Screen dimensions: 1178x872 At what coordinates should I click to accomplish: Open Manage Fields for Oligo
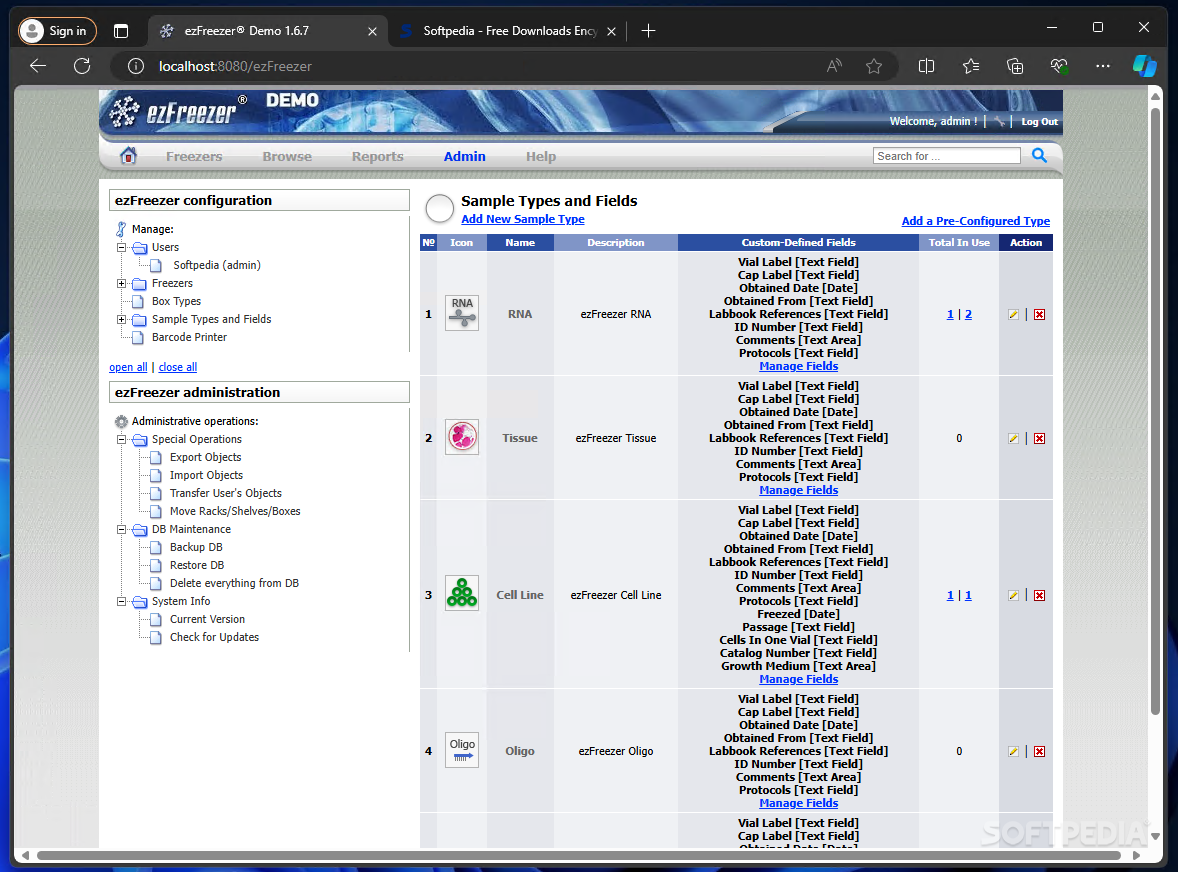(x=799, y=804)
